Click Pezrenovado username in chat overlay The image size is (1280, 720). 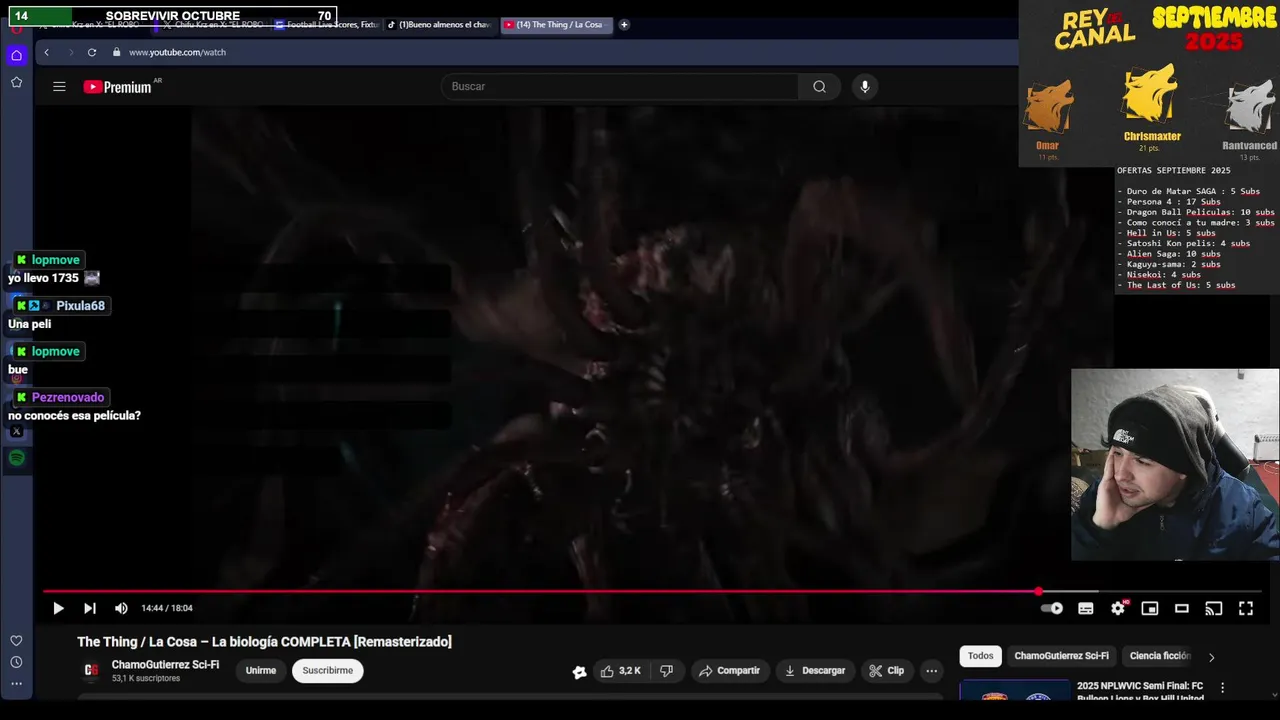(68, 398)
